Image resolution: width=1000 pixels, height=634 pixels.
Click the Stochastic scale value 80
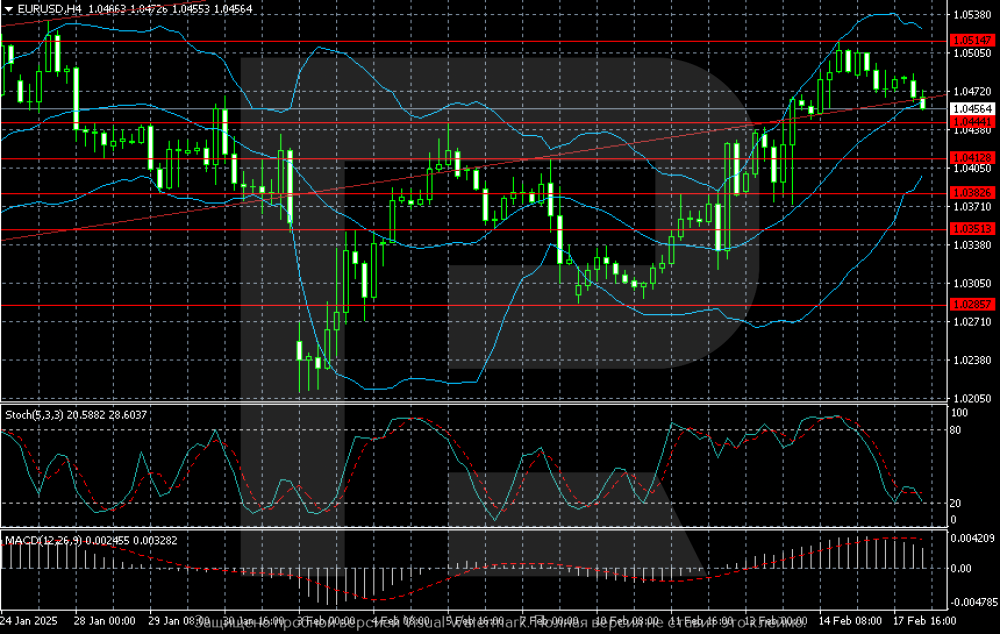click(955, 431)
